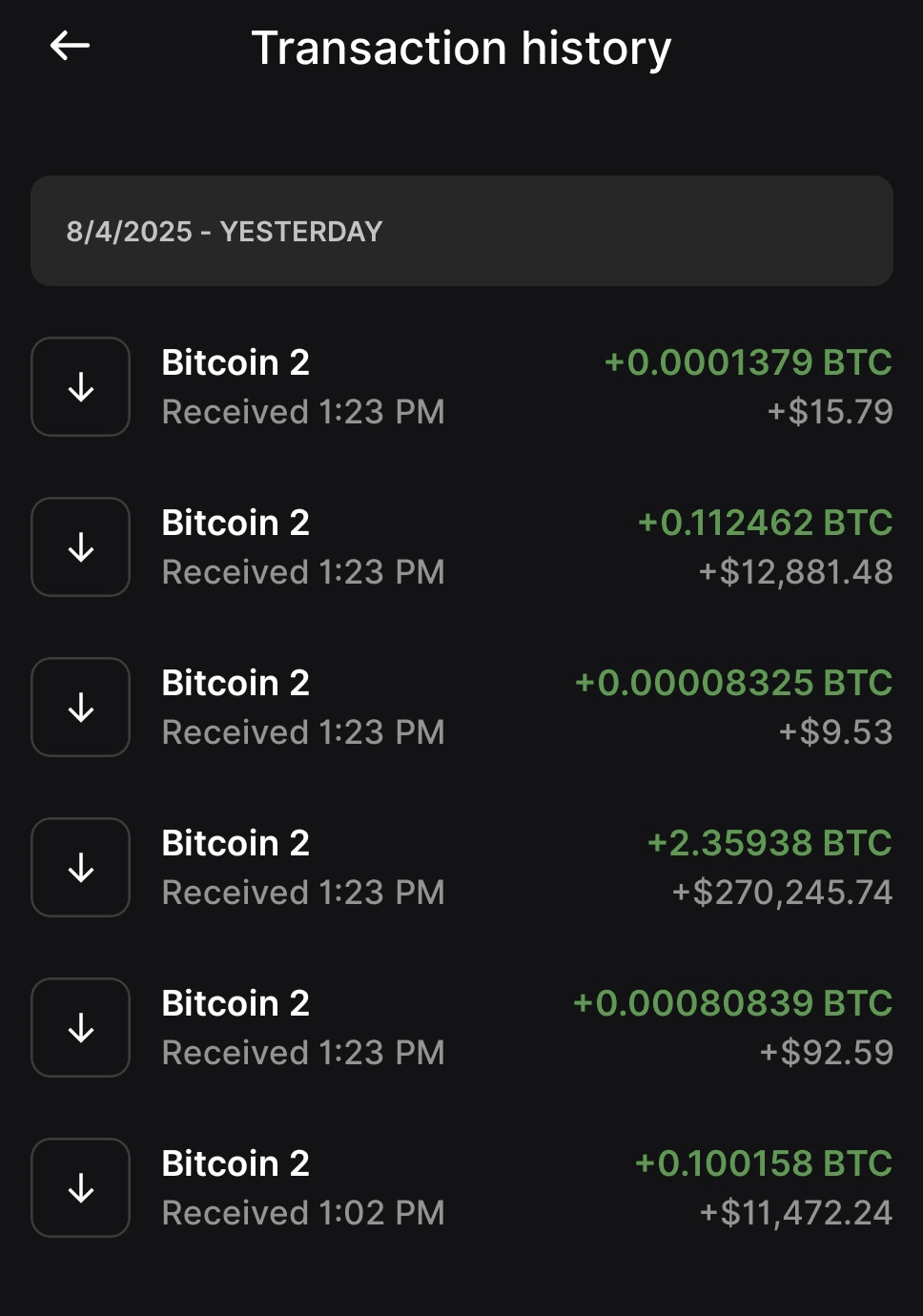
Task: View the +$9.53 transaction value
Action: coord(835,732)
